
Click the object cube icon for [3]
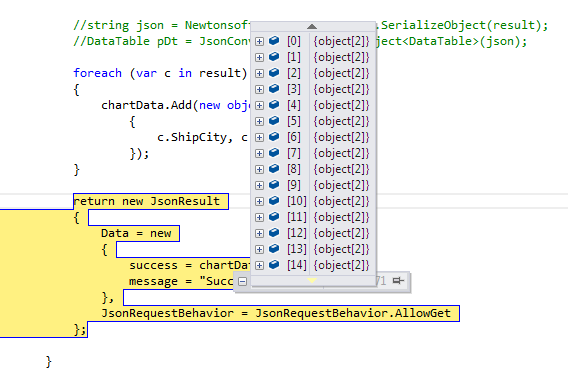274,88
